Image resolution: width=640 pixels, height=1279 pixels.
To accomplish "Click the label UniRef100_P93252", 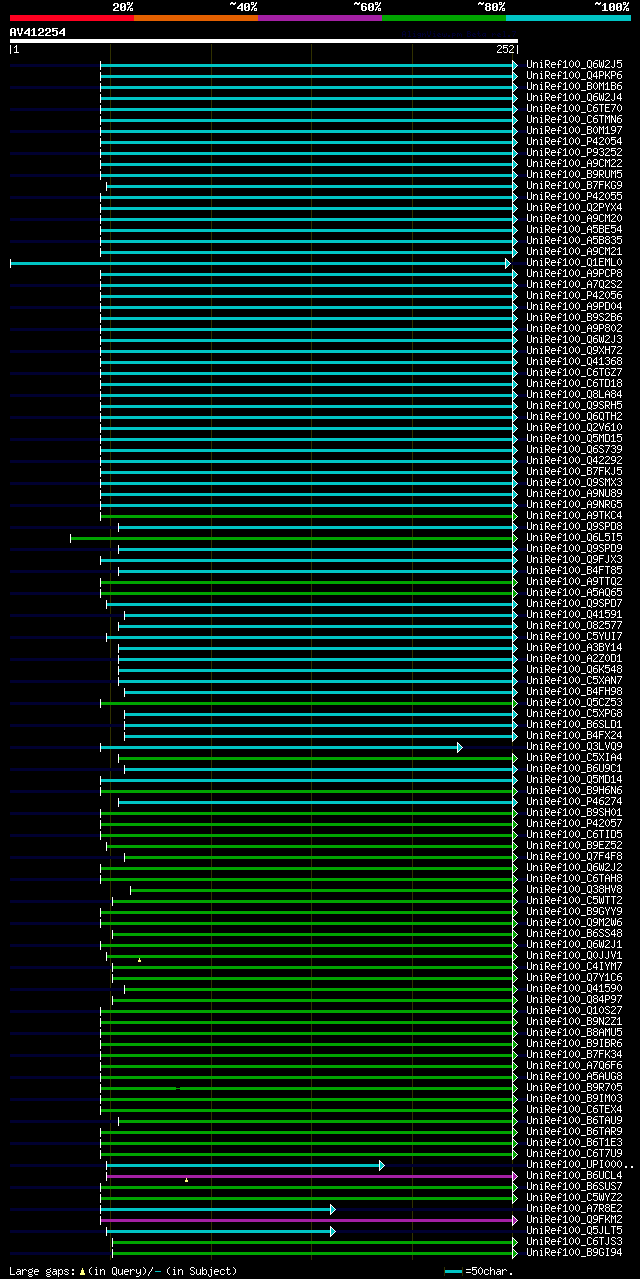I will click(574, 152).
